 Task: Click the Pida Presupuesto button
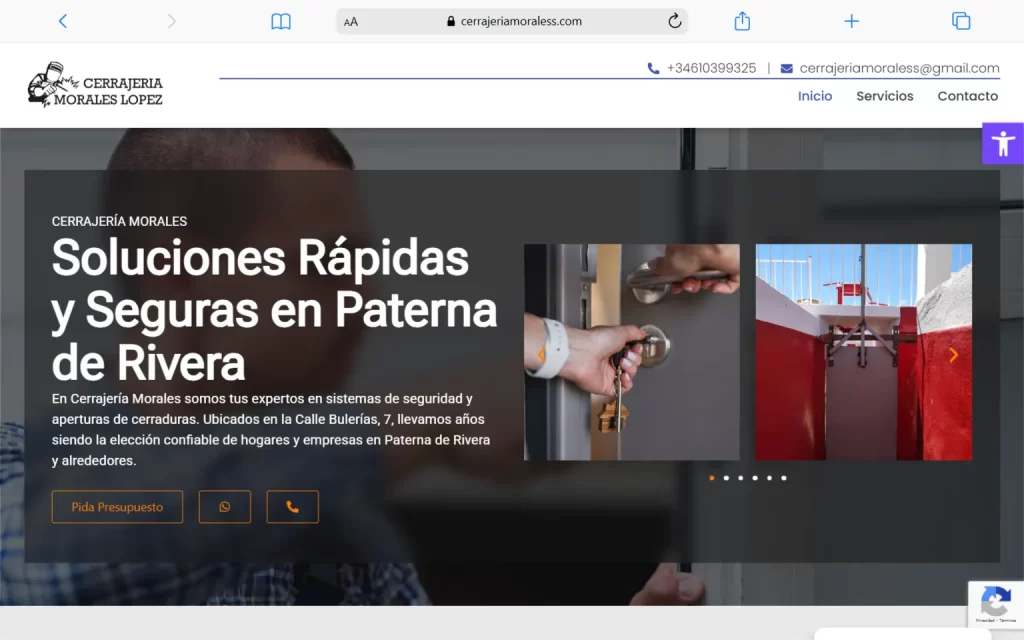pyautogui.click(x=117, y=507)
